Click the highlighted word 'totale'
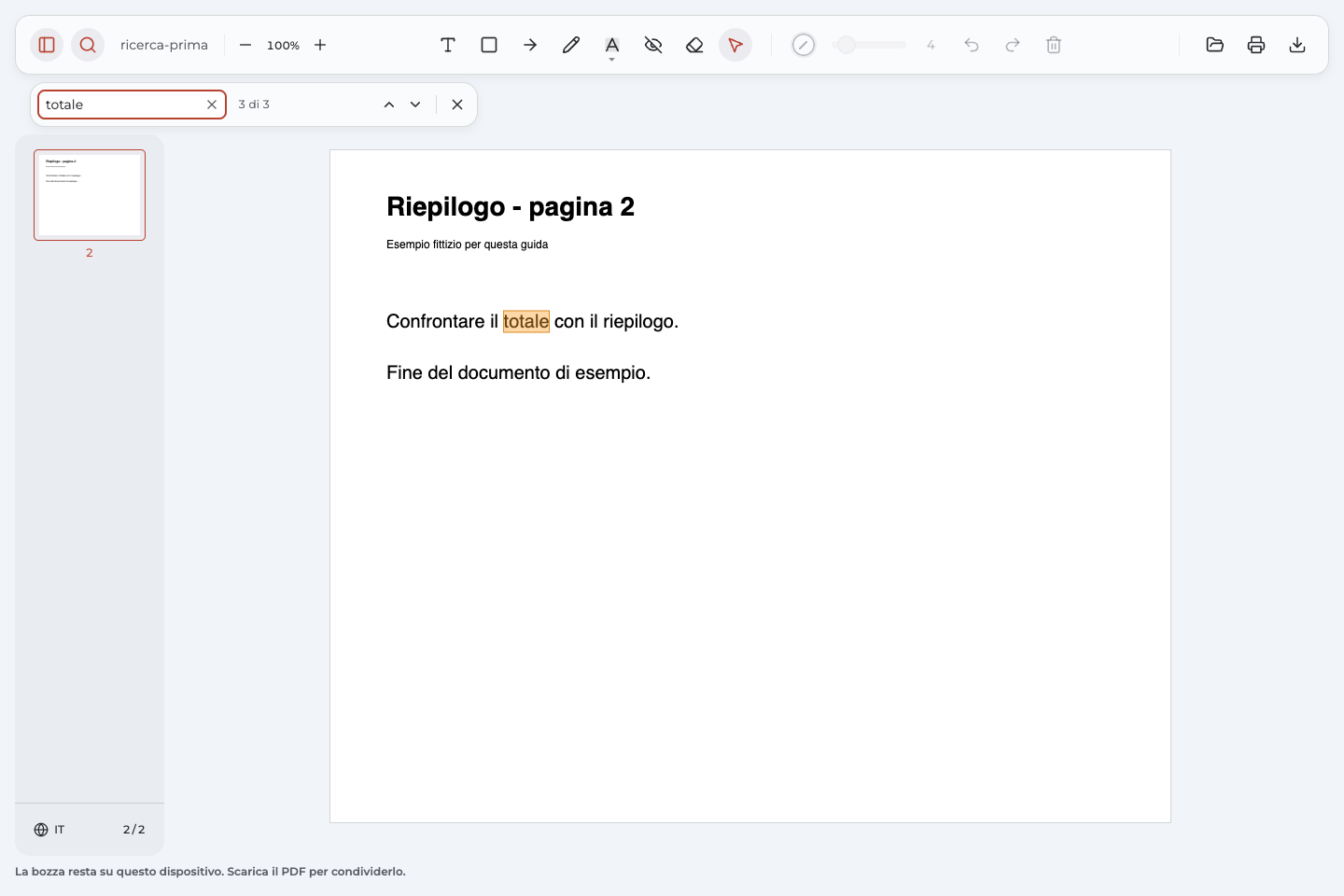The width and height of the screenshot is (1344, 896). 526,321
